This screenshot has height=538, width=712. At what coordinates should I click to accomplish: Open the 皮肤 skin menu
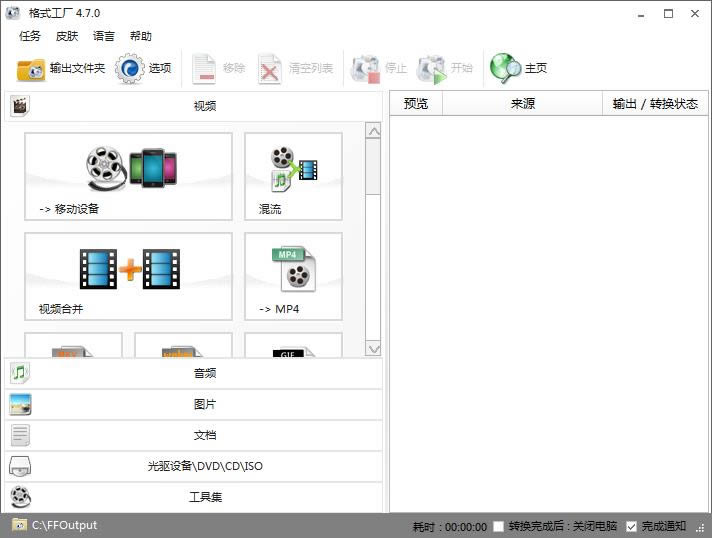pyautogui.click(x=67, y=36)
